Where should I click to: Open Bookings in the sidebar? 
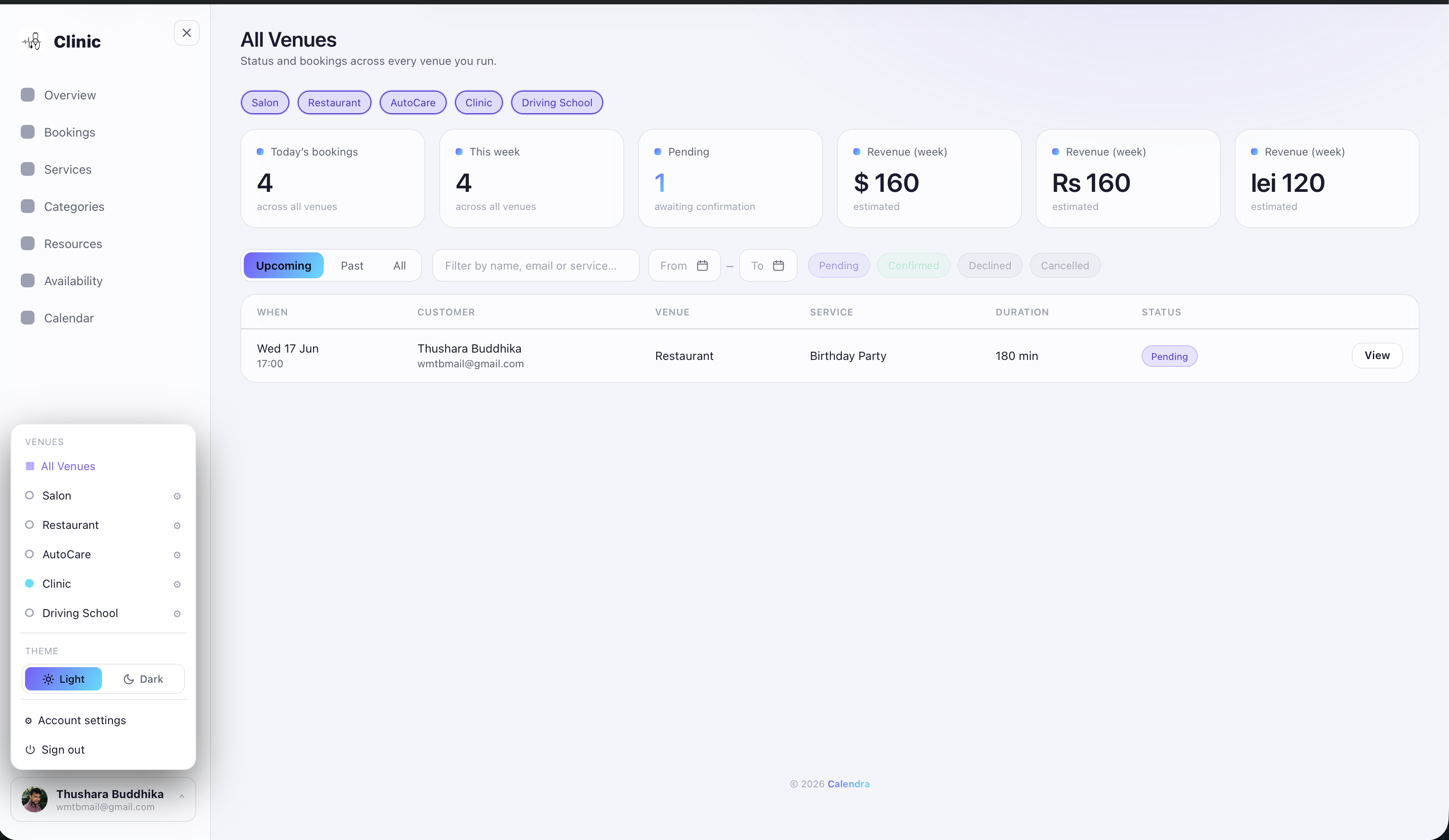tap(70, 132)
